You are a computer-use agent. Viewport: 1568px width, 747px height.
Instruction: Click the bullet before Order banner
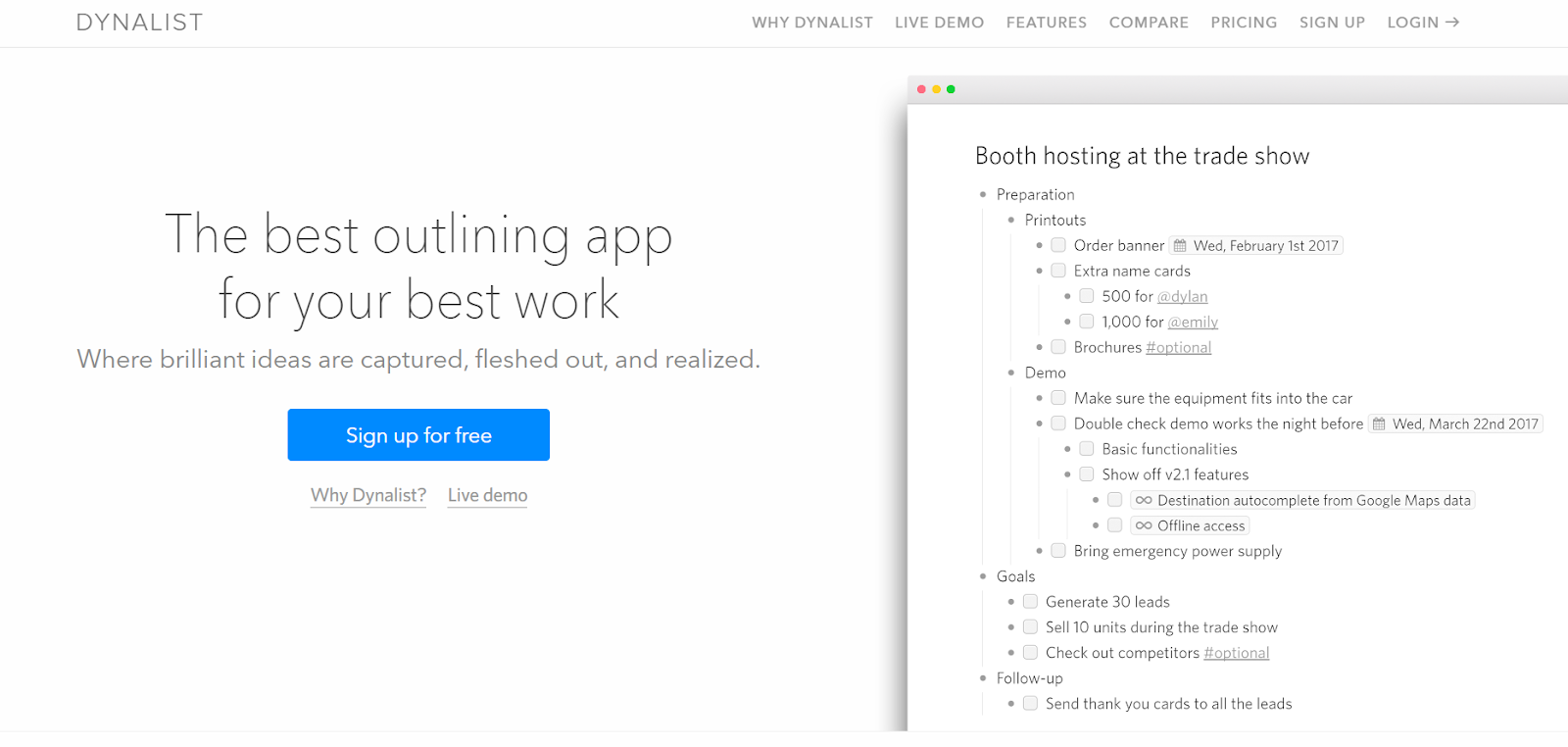coord(1040,246)
